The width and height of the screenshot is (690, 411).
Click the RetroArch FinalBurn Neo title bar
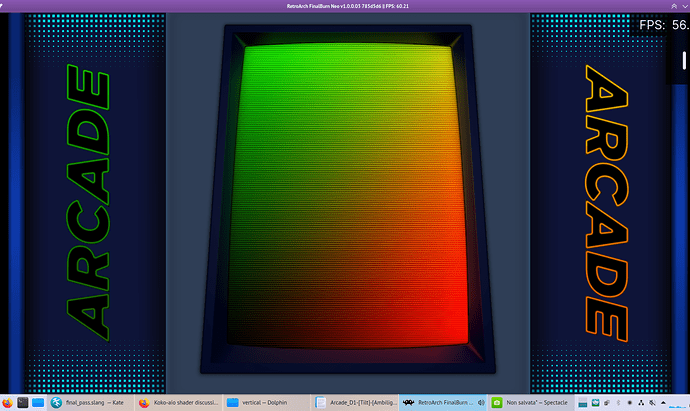344,7
